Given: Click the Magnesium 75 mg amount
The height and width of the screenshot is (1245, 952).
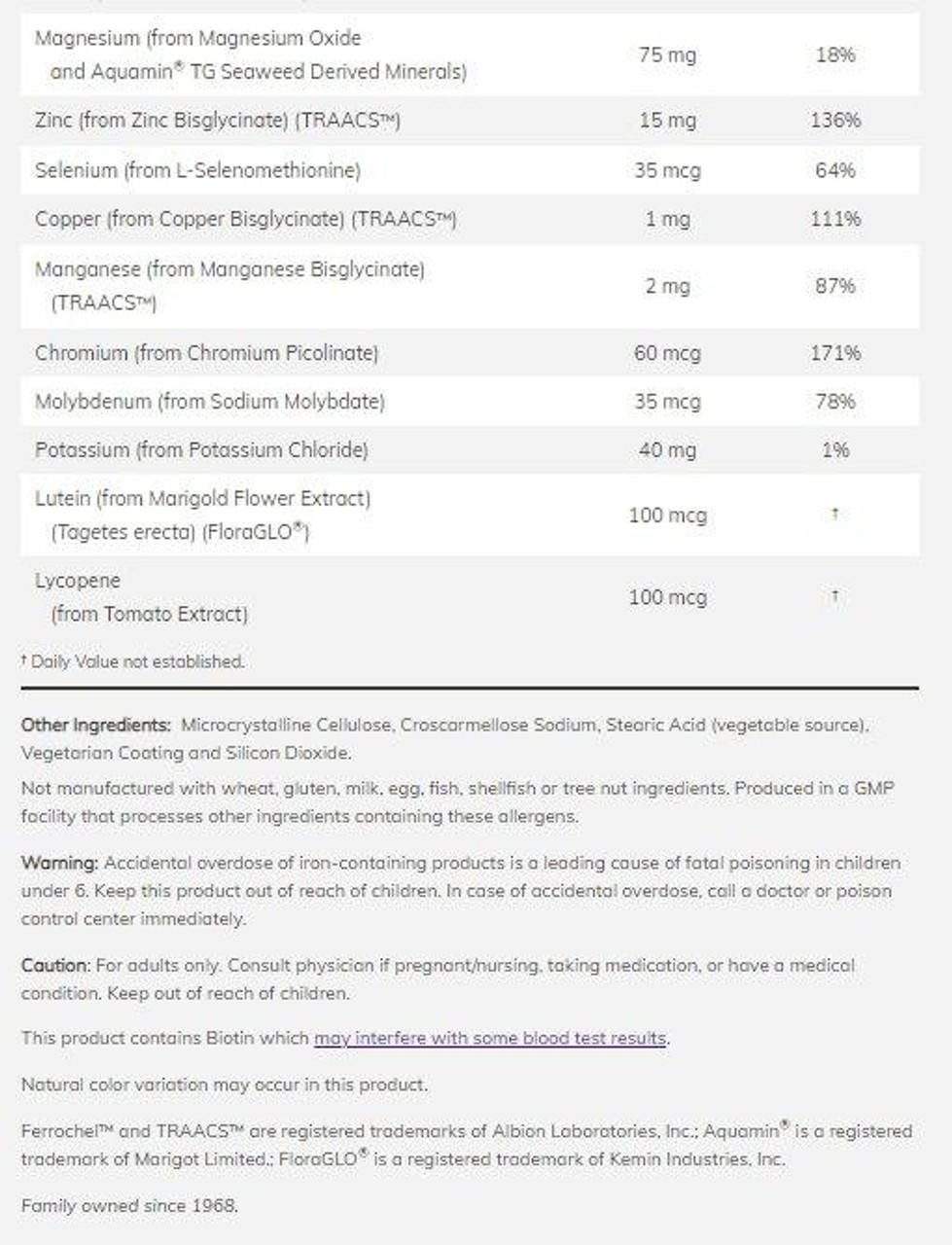Looking at the screenshot, I should coord(667,54).
